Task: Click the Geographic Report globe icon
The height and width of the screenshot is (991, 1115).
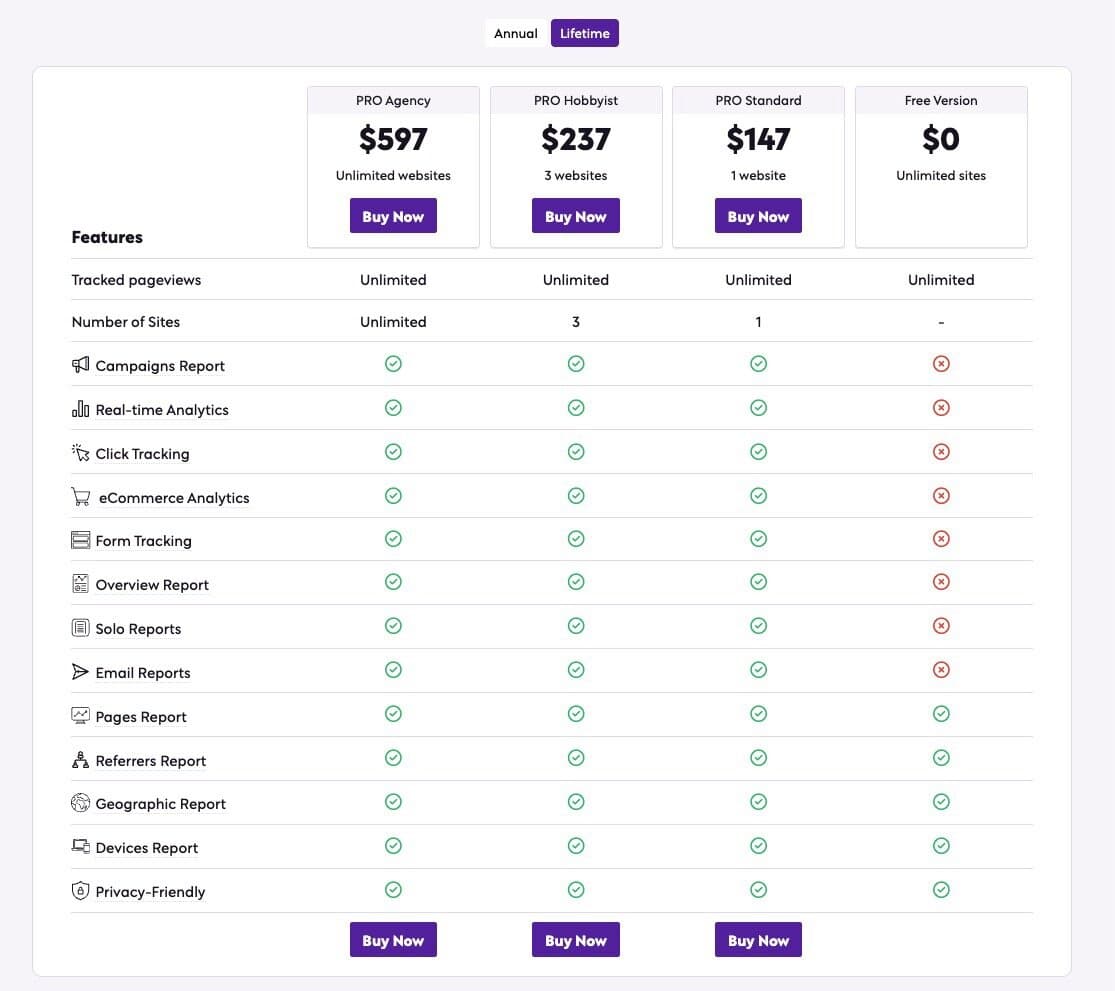Action: (81, 803)
